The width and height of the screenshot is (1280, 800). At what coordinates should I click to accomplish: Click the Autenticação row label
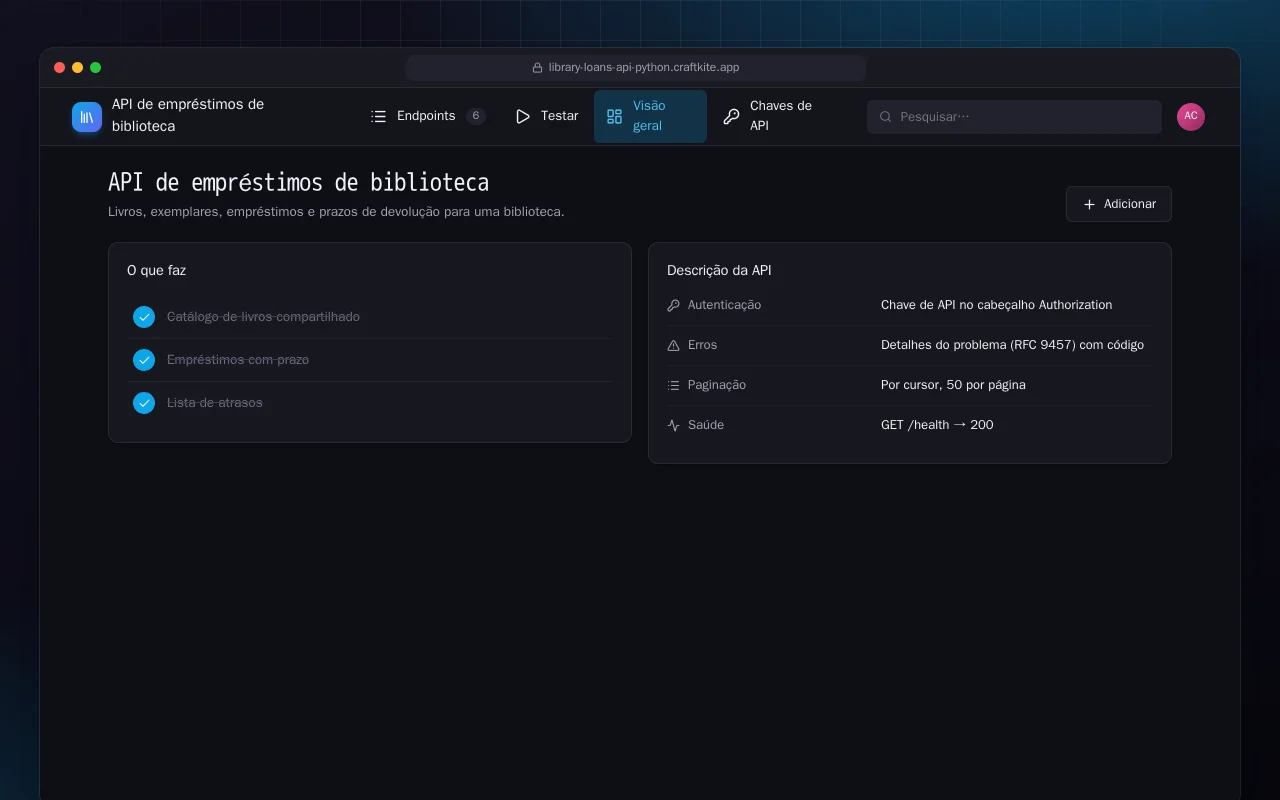(x=724, y=305)
